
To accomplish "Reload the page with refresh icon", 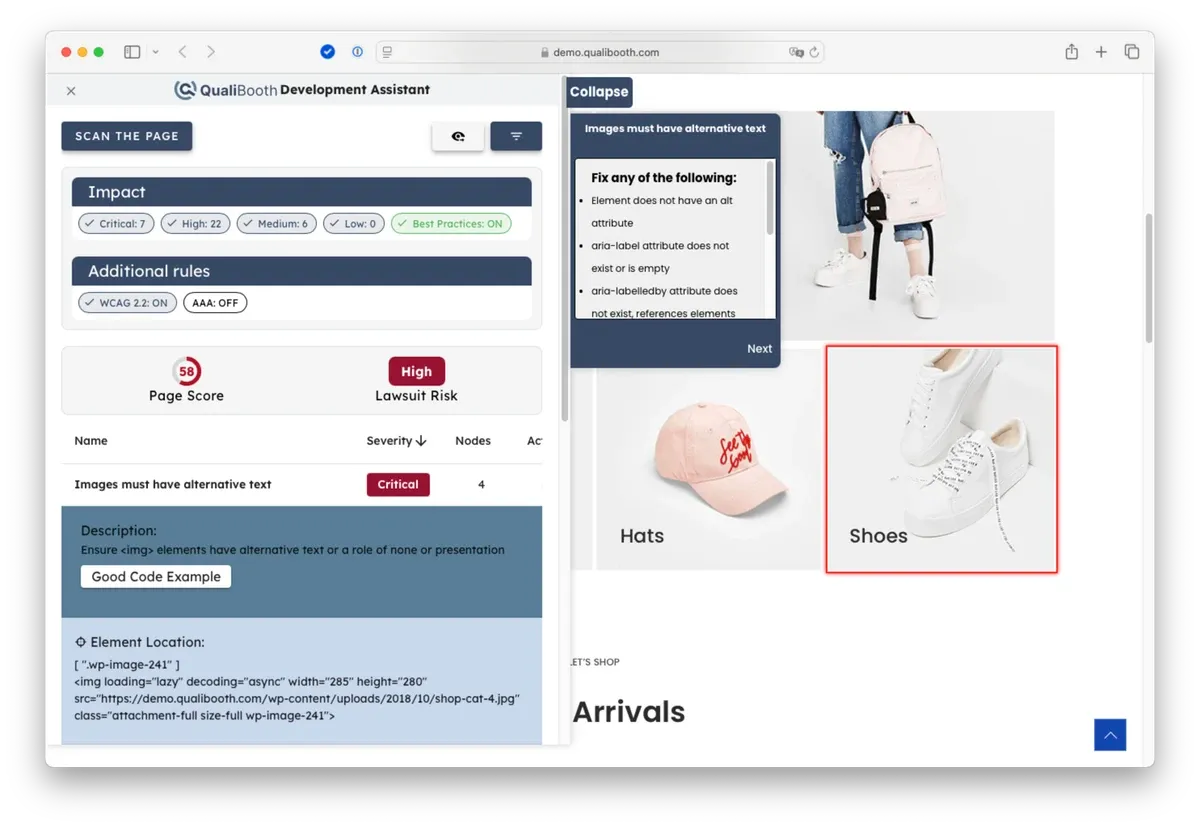I will tap(814, 52).
